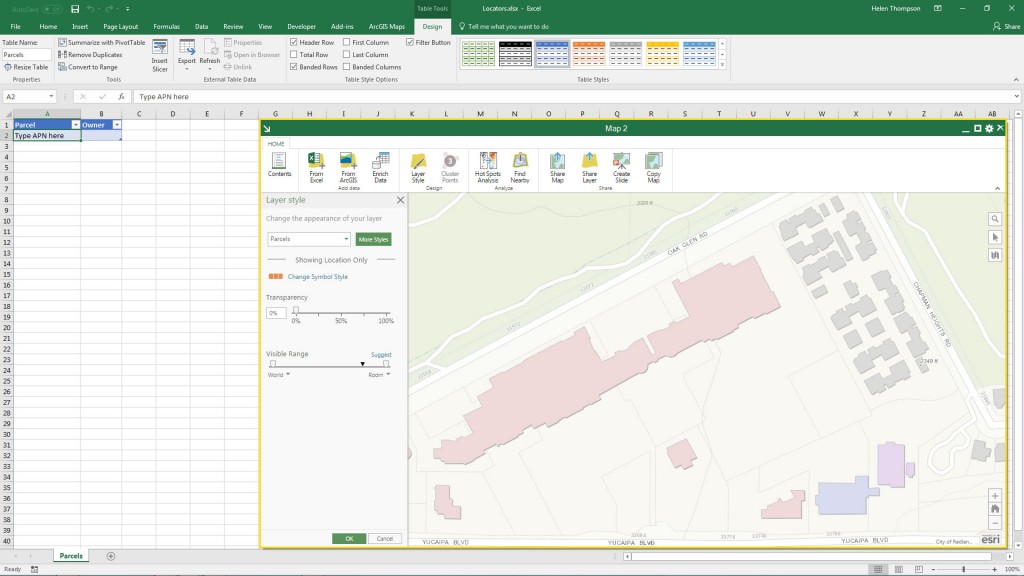Viewport: 1024px width, 576px height.
Task: Switch to the Insert tab
Action: point(80,27)
